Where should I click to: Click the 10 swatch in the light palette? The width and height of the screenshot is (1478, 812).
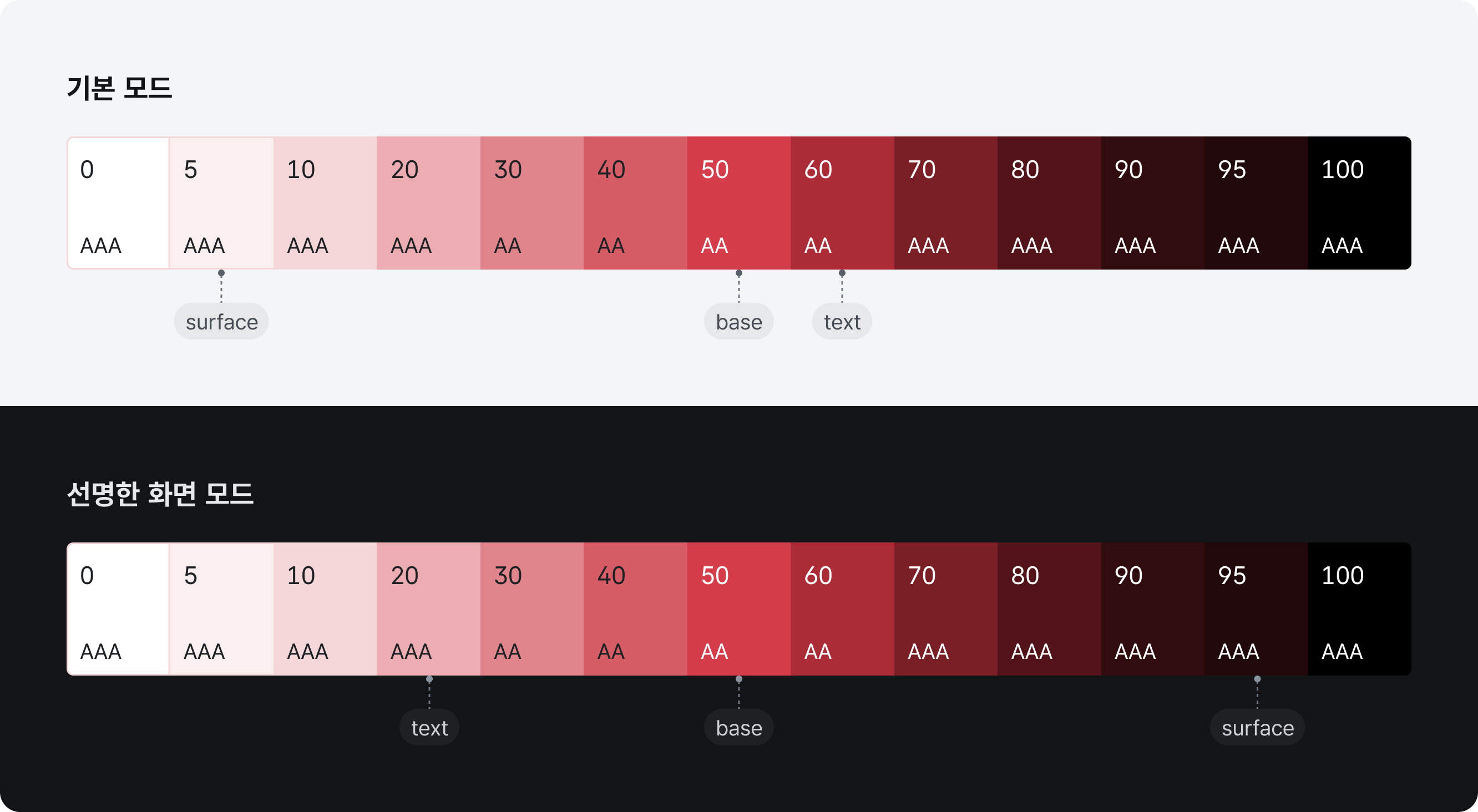325,203
